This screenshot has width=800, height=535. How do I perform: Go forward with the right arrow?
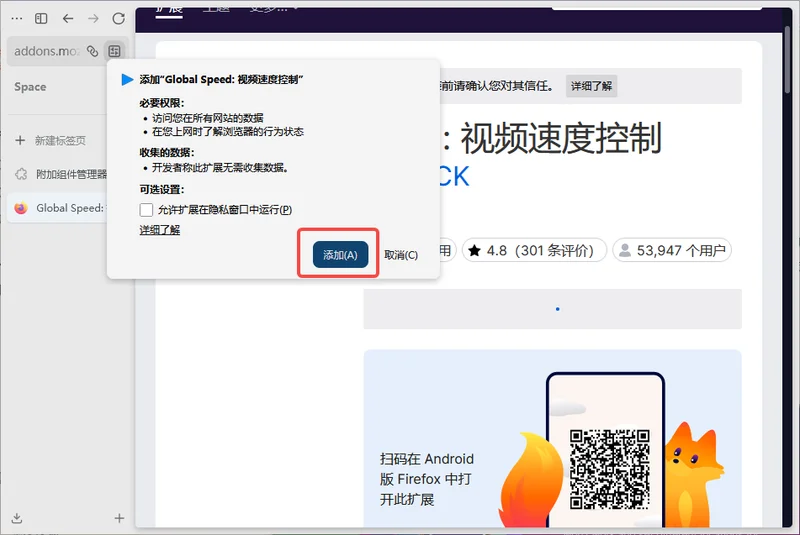pos(93,19)
